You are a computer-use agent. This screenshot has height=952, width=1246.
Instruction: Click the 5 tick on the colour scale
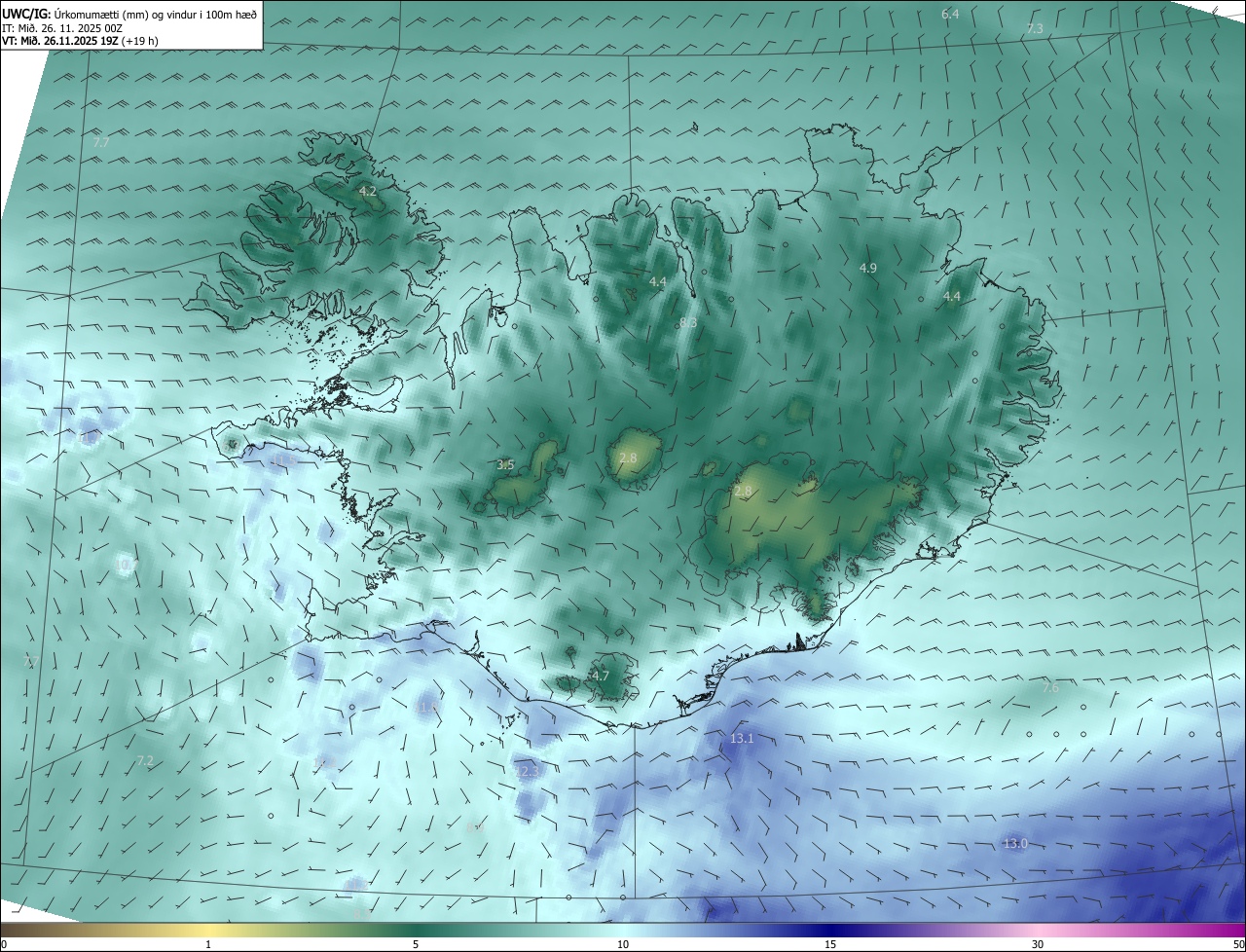pos(416,944)
